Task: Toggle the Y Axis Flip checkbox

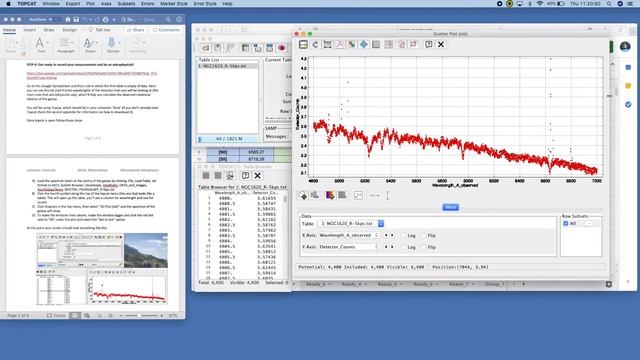Action: coord(424,247)
